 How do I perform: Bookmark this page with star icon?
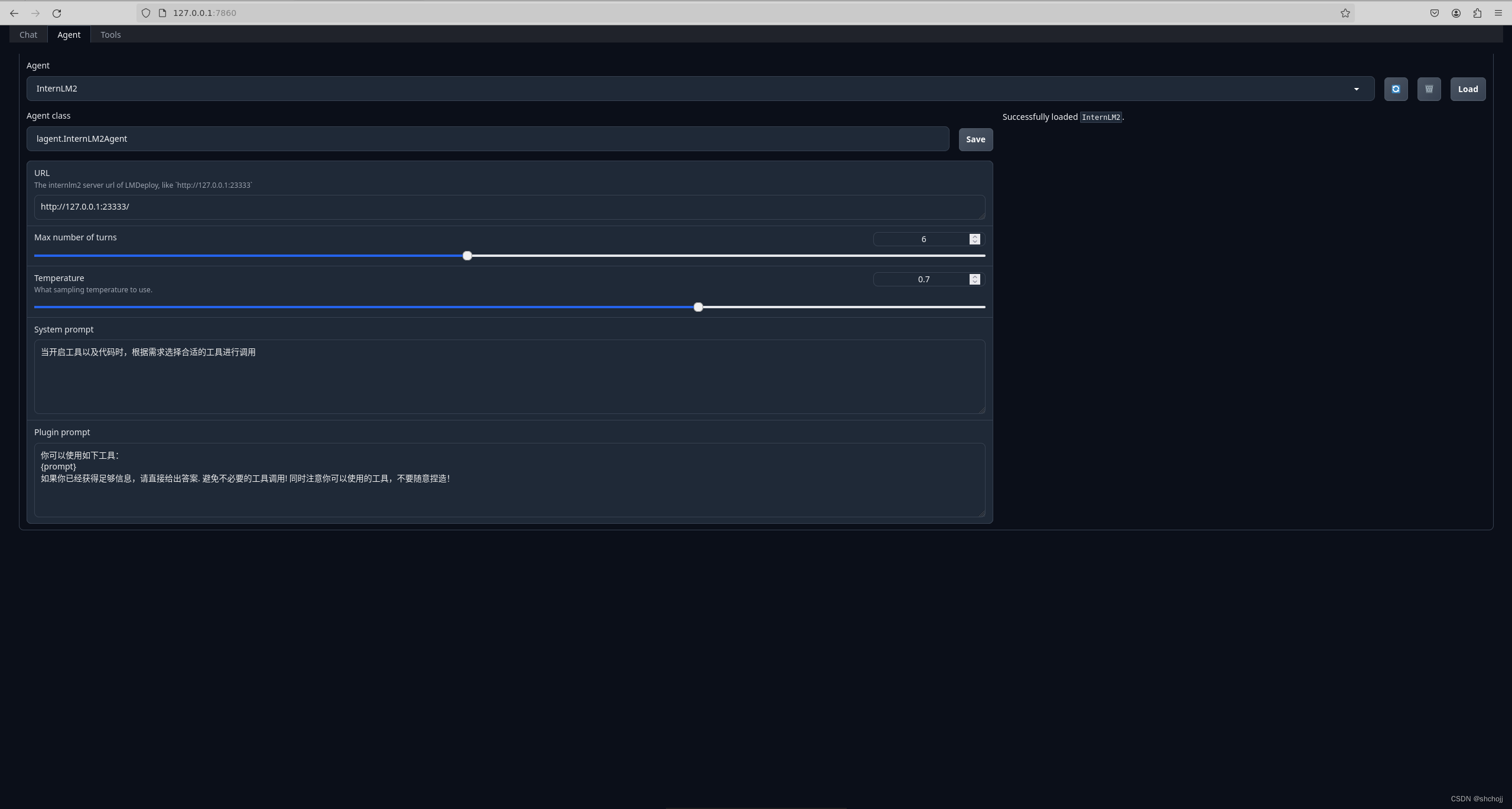coord(1345,13)
